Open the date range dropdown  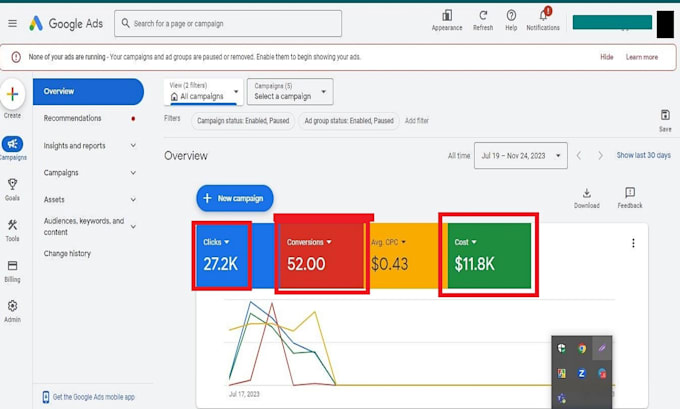(x=520, y=156)
